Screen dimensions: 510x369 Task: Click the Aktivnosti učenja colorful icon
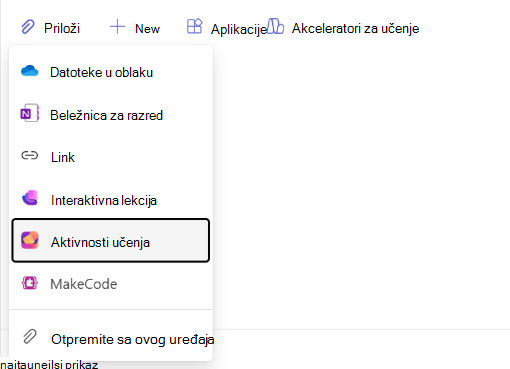pyautogui.click(x=30, y=240)
